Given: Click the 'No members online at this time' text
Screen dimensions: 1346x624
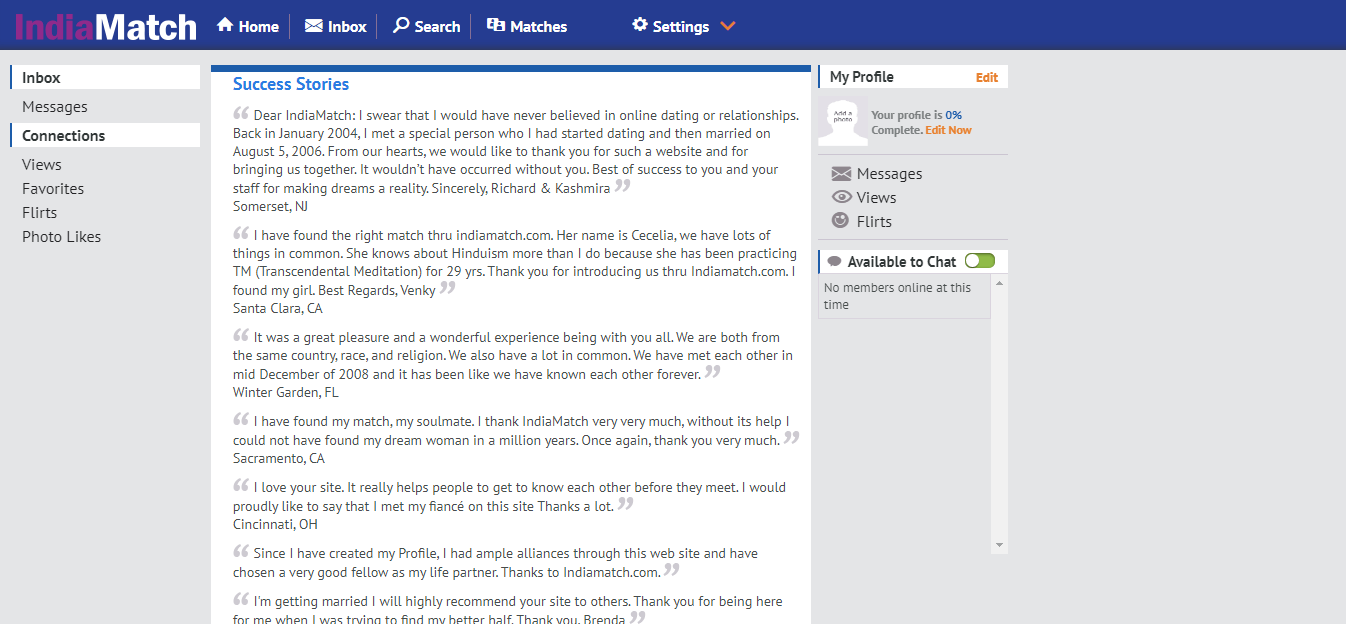Looking at the screenshot, I should (897, 296).
